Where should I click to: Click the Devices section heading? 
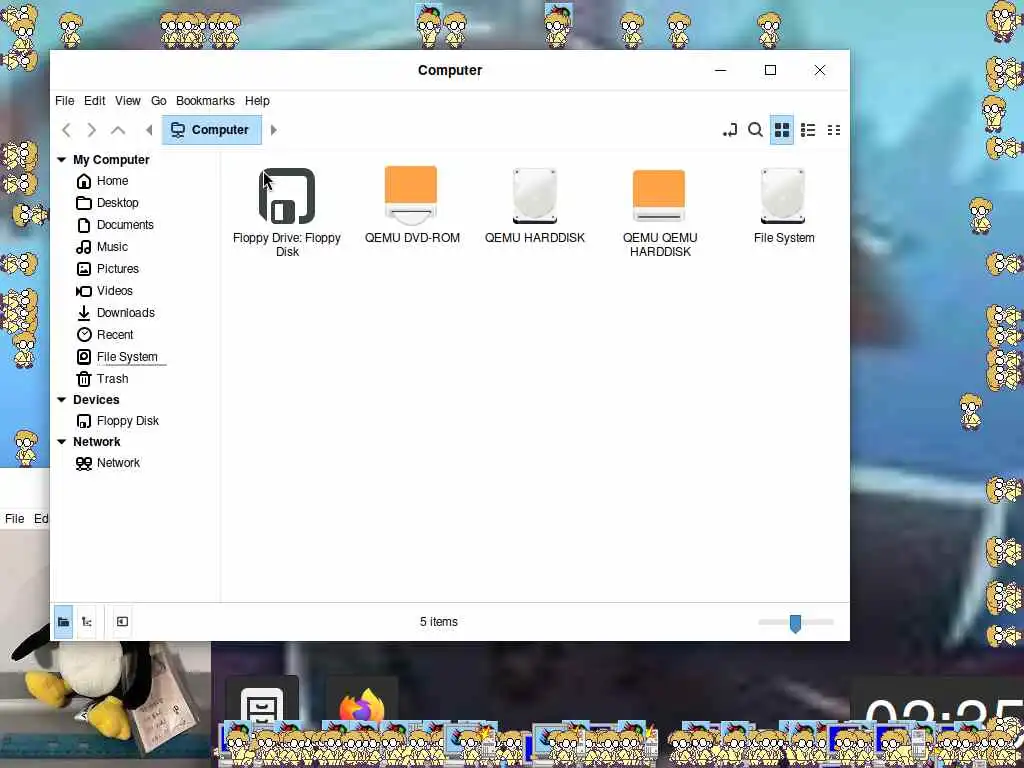click(96, 400)
